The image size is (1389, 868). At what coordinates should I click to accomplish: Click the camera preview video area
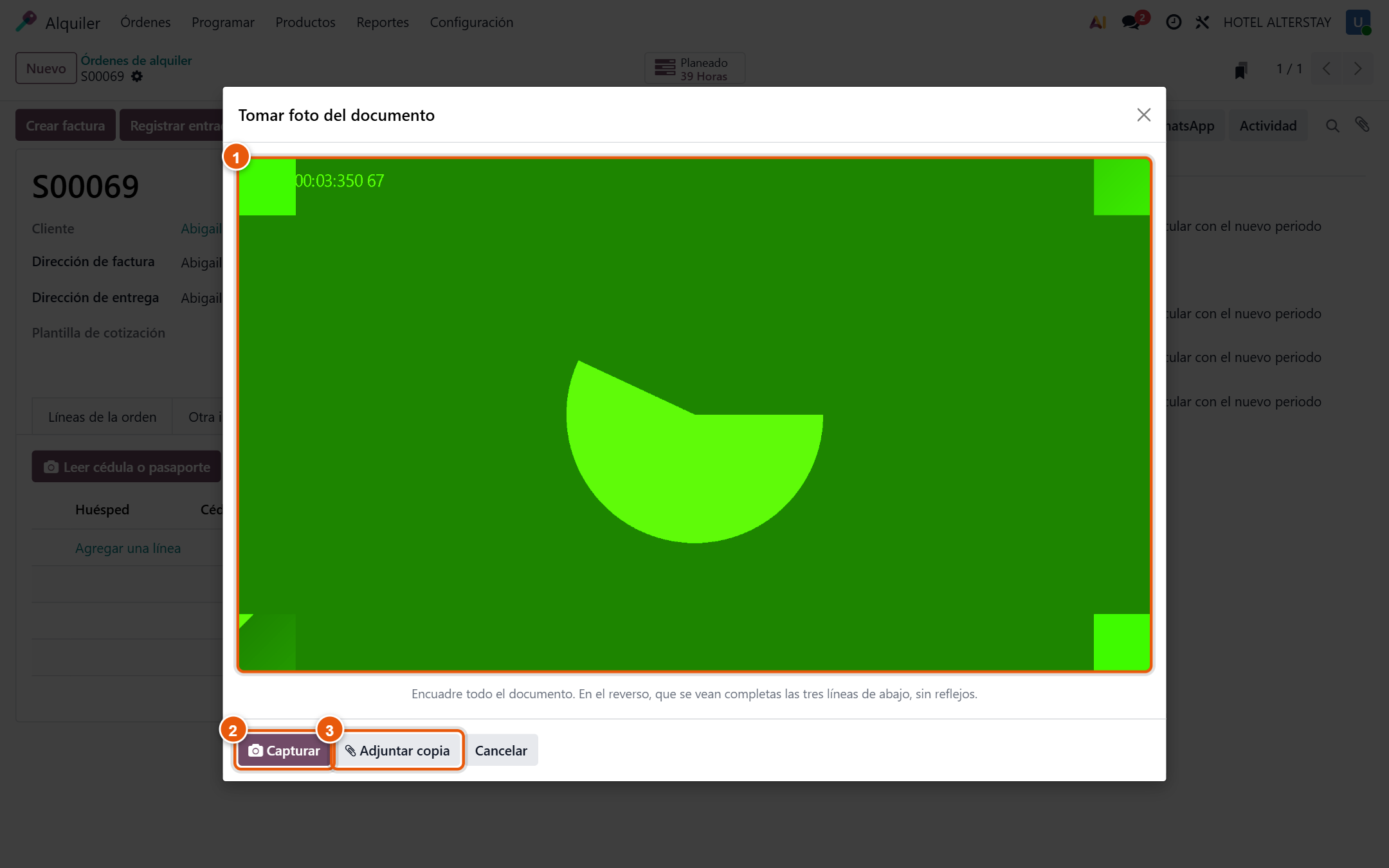(x=694, y=415)
